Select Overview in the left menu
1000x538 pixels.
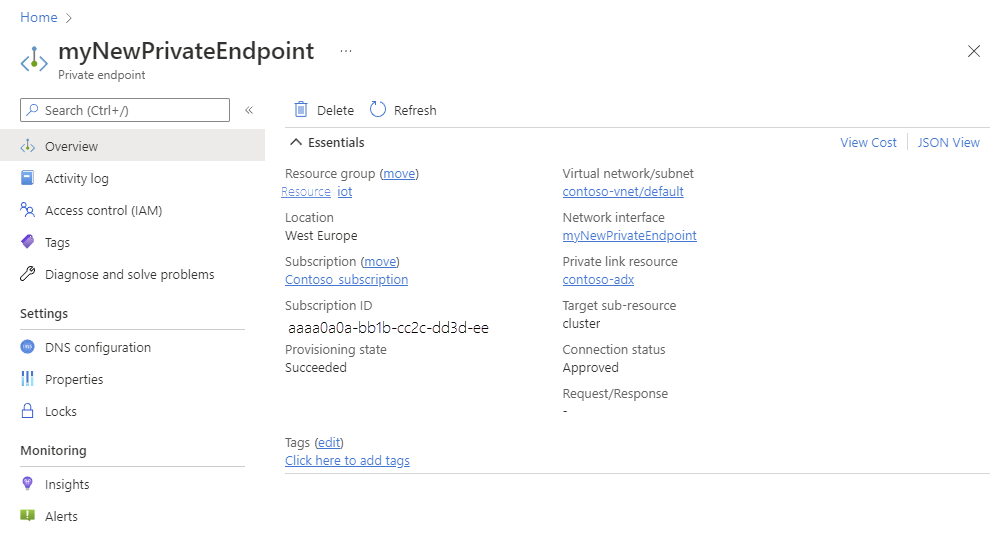point(71,146)
